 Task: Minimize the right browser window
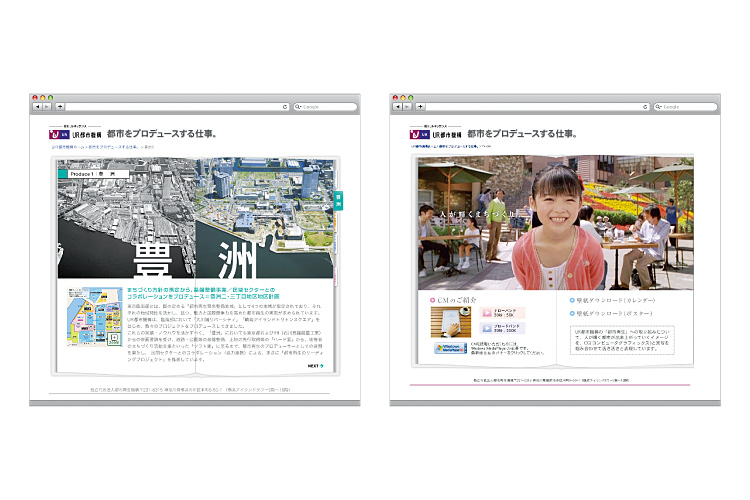(403, 98)
